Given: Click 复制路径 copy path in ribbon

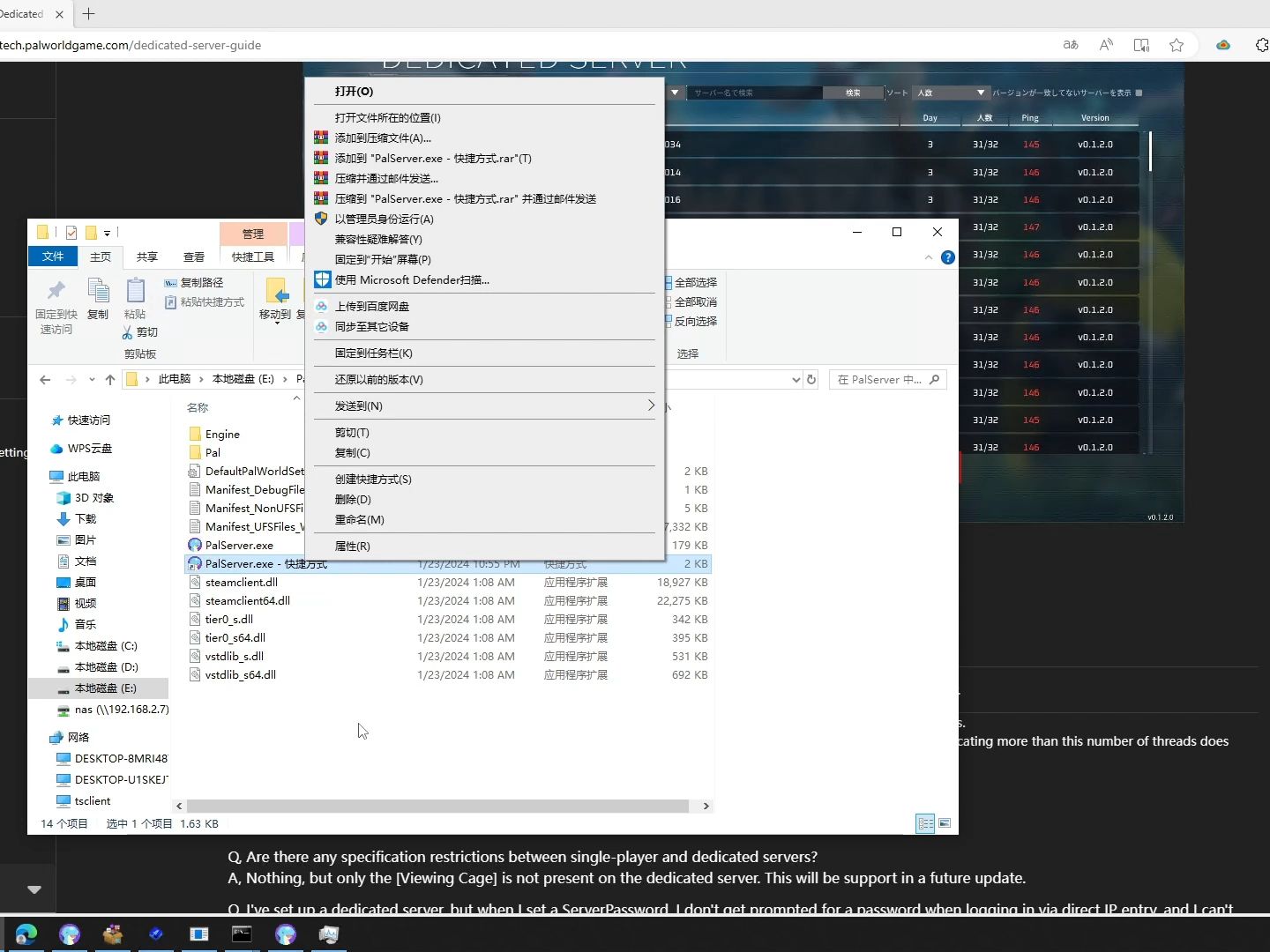Looking at the screenshot, I should tap(193, 283).
